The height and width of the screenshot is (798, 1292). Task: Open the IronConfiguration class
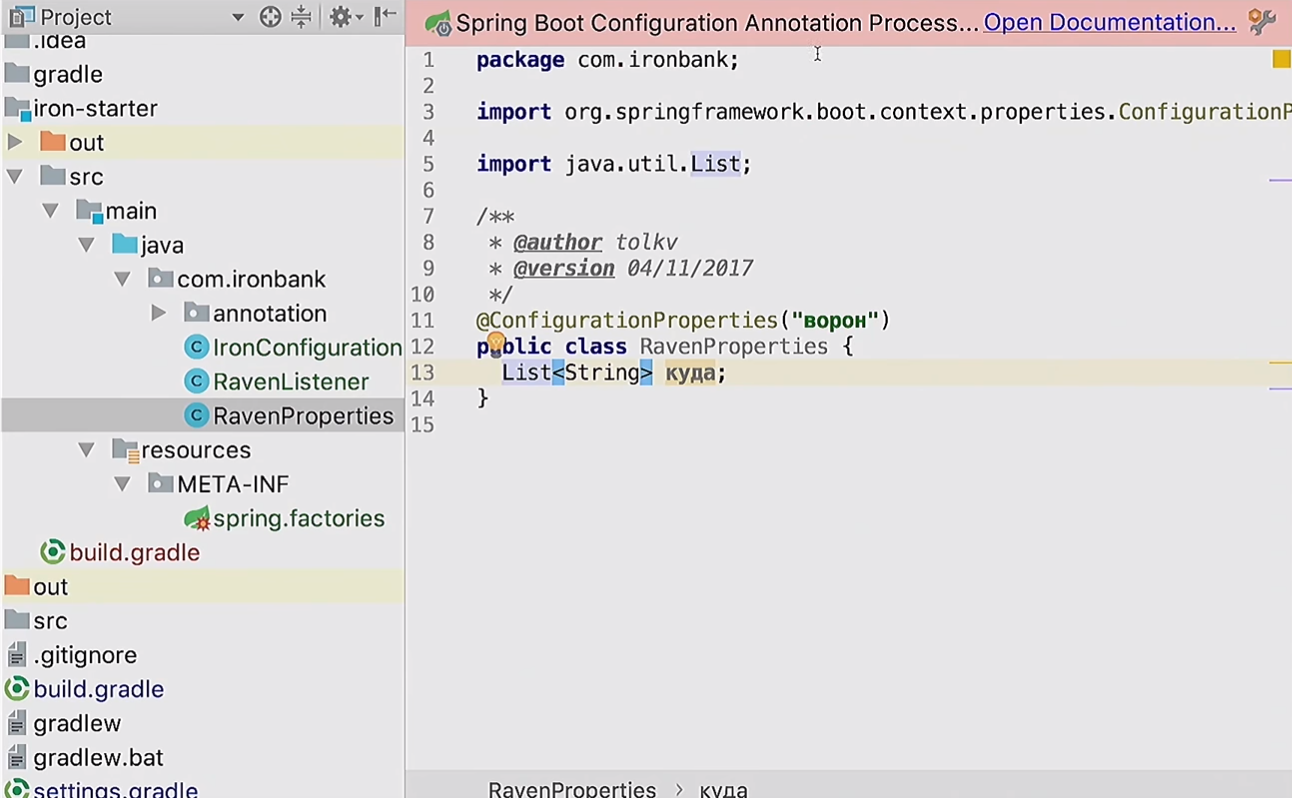click(x=307, y=348)
